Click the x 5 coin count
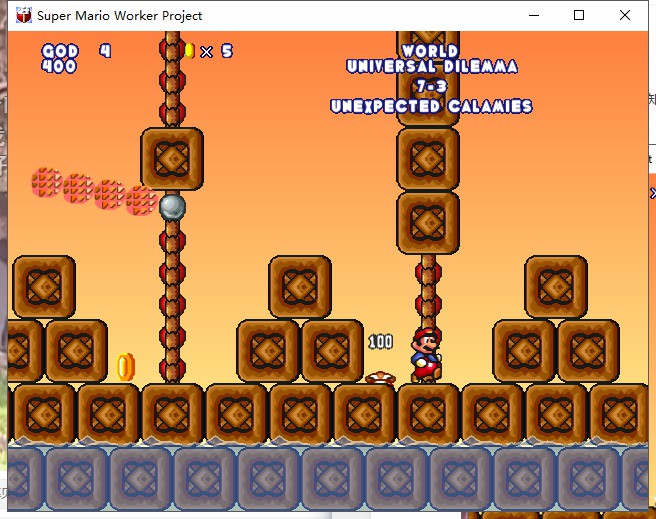 (x=216, y=51)
